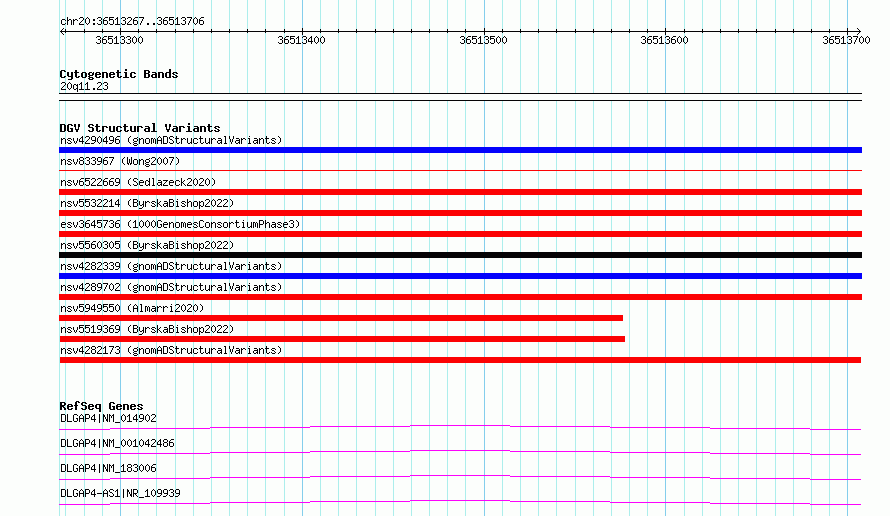Click the blue bar under nsv4282339
The height and width of the screenshot is (516, 890).
point(460,276)
